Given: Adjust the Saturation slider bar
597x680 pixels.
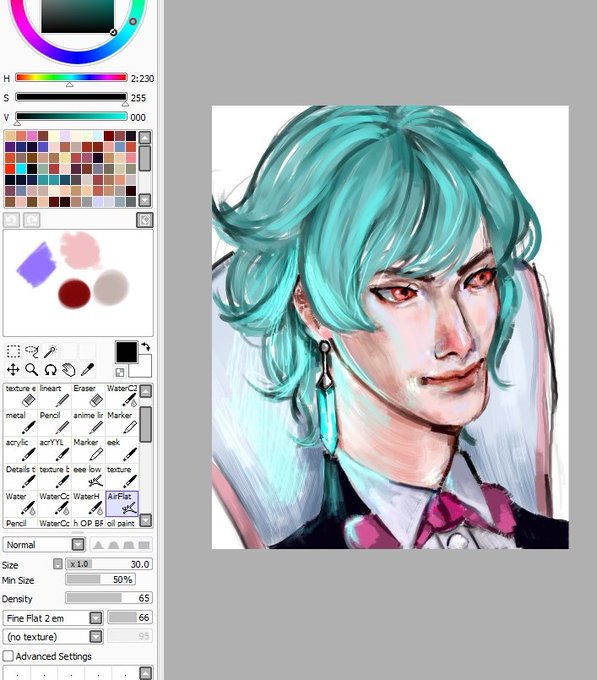Looking at the screenshot, I should click(x=71, y=97).
